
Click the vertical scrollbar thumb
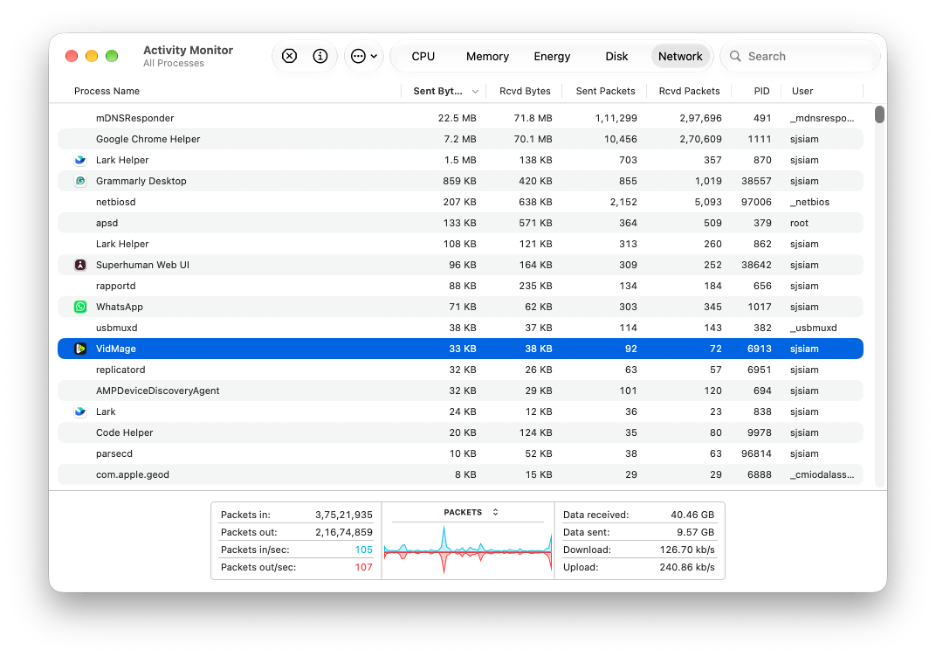tap(879, 114)
